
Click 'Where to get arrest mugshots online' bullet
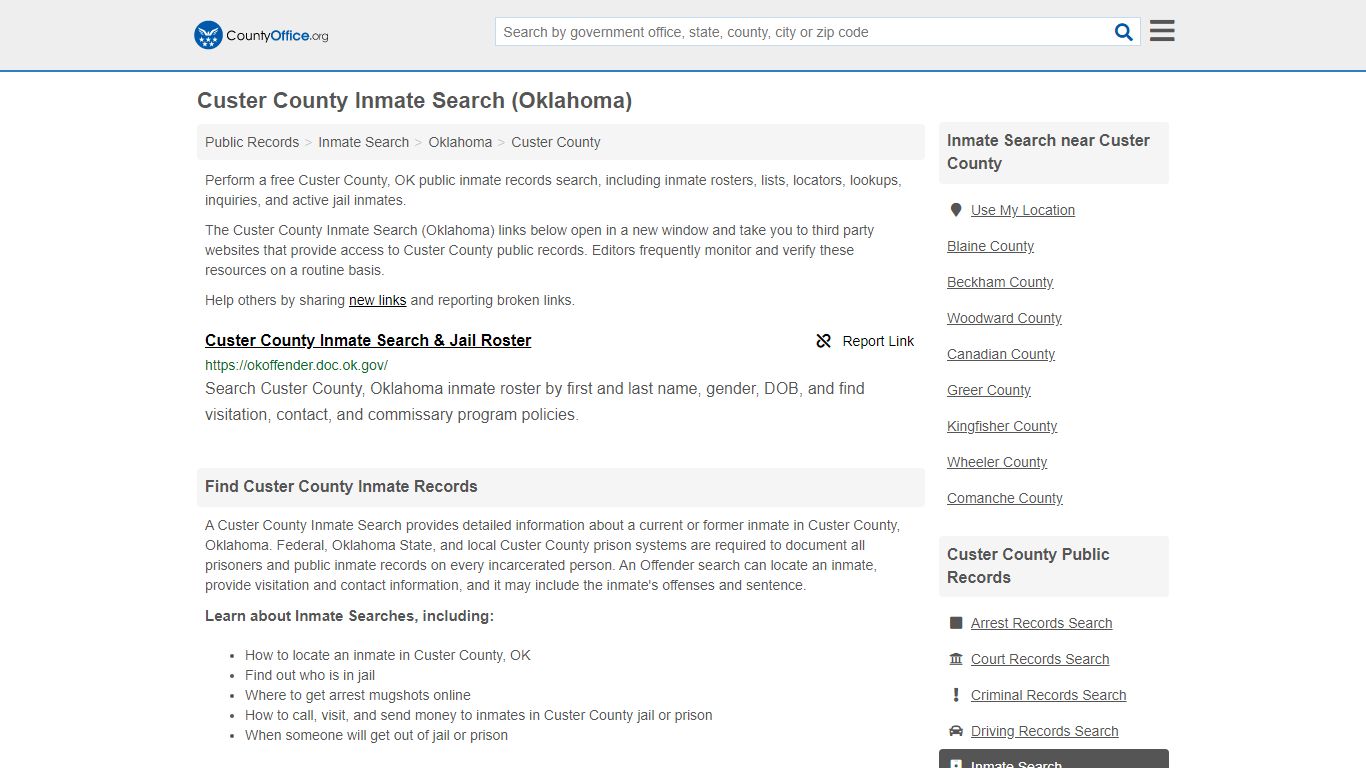coord(358,695)
